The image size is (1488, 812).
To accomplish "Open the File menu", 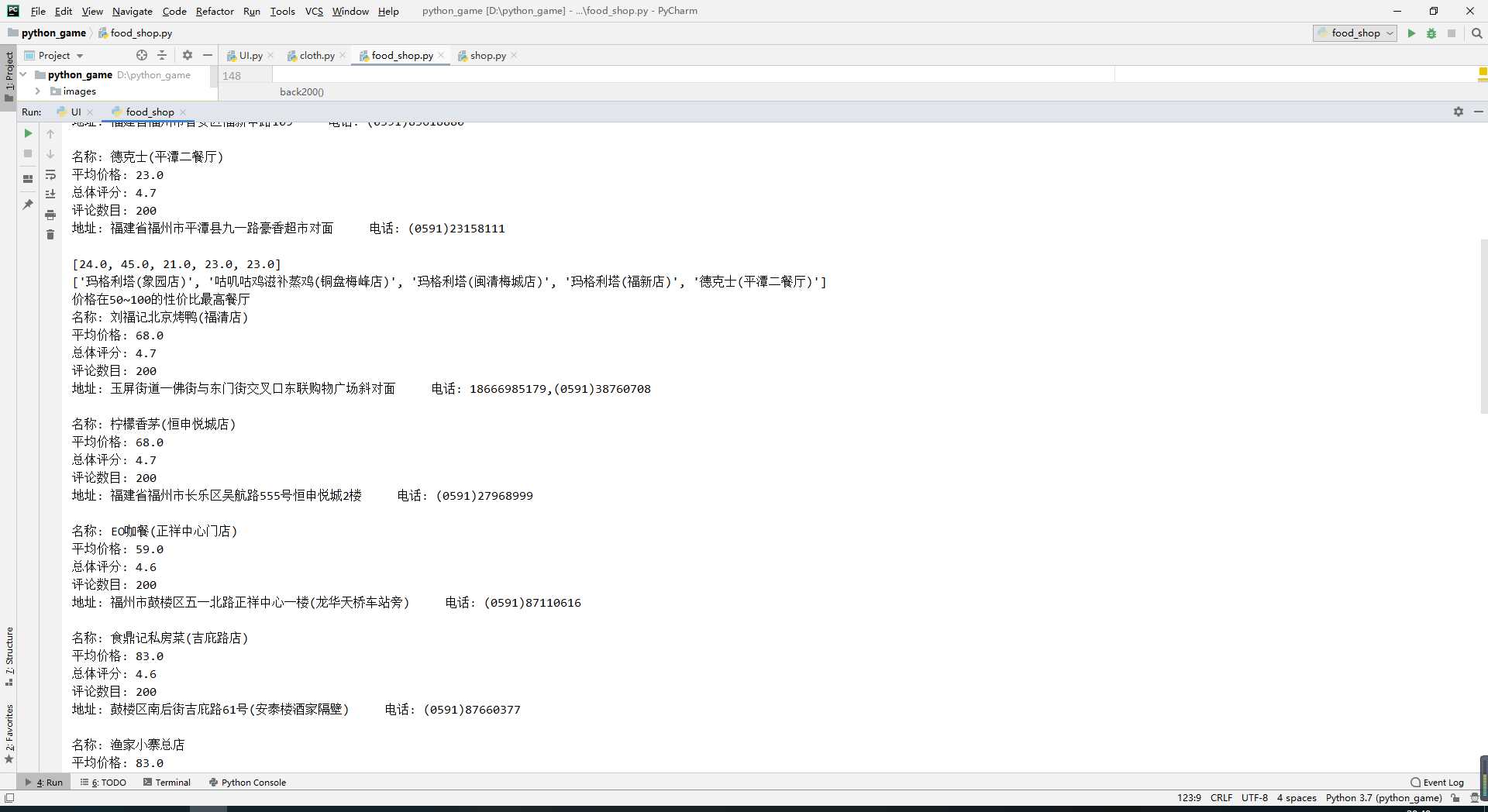I will coord(38,11).
